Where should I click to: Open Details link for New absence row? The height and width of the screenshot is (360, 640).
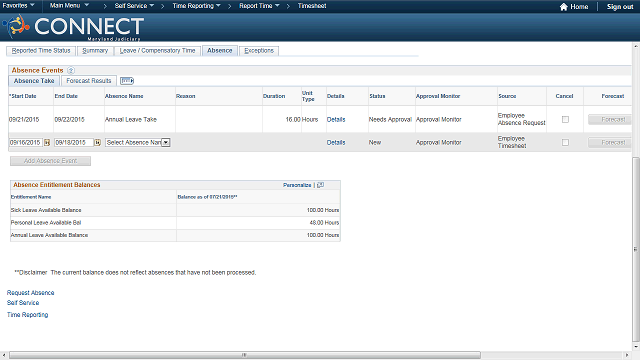pos(336,142)
